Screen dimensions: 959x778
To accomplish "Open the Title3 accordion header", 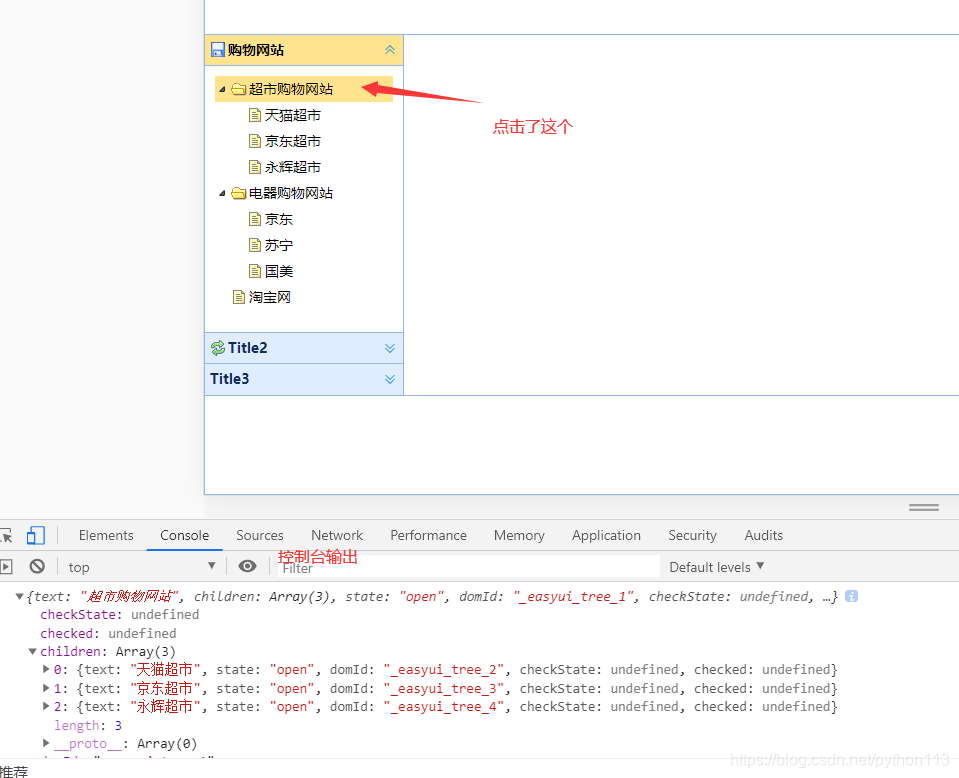I will 304,379.
